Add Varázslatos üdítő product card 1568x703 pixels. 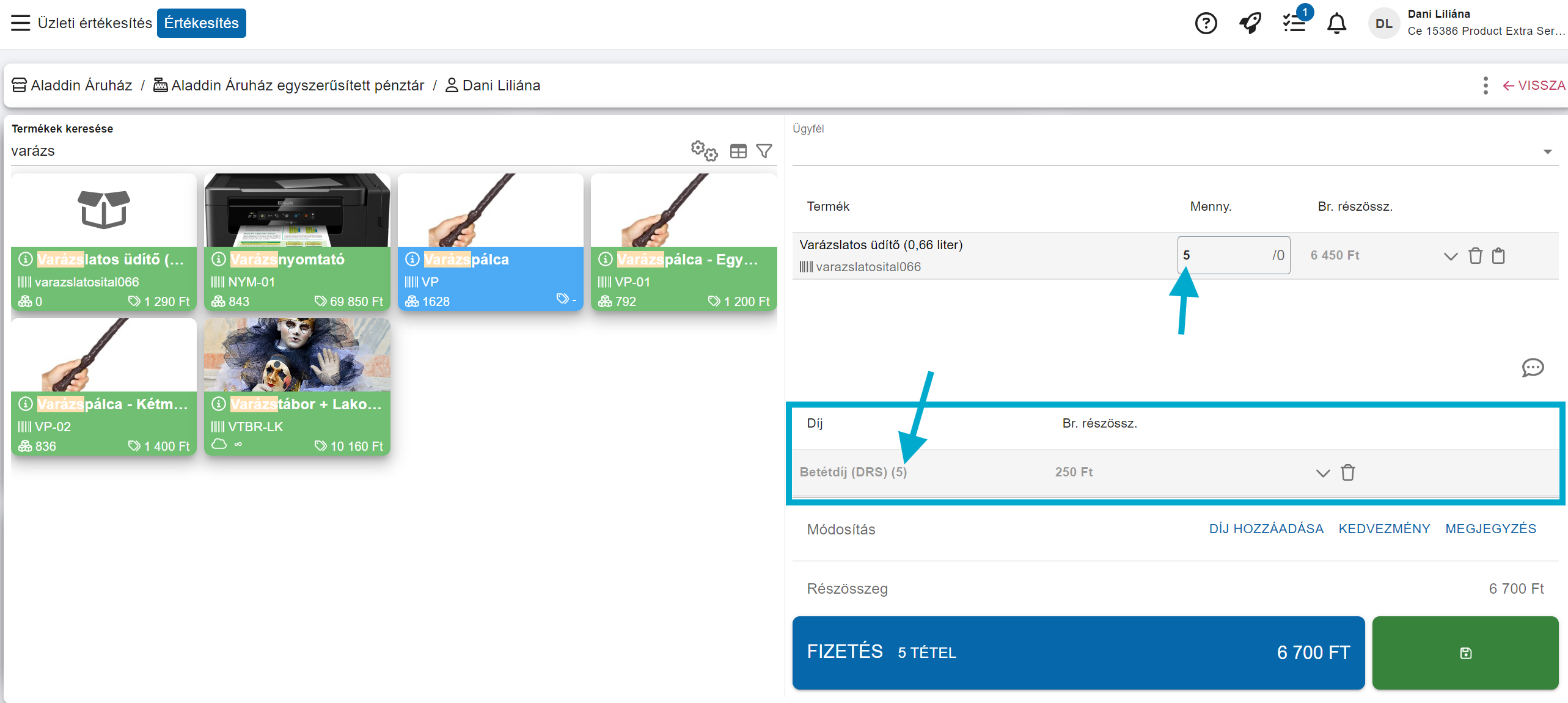click(104, 242)
